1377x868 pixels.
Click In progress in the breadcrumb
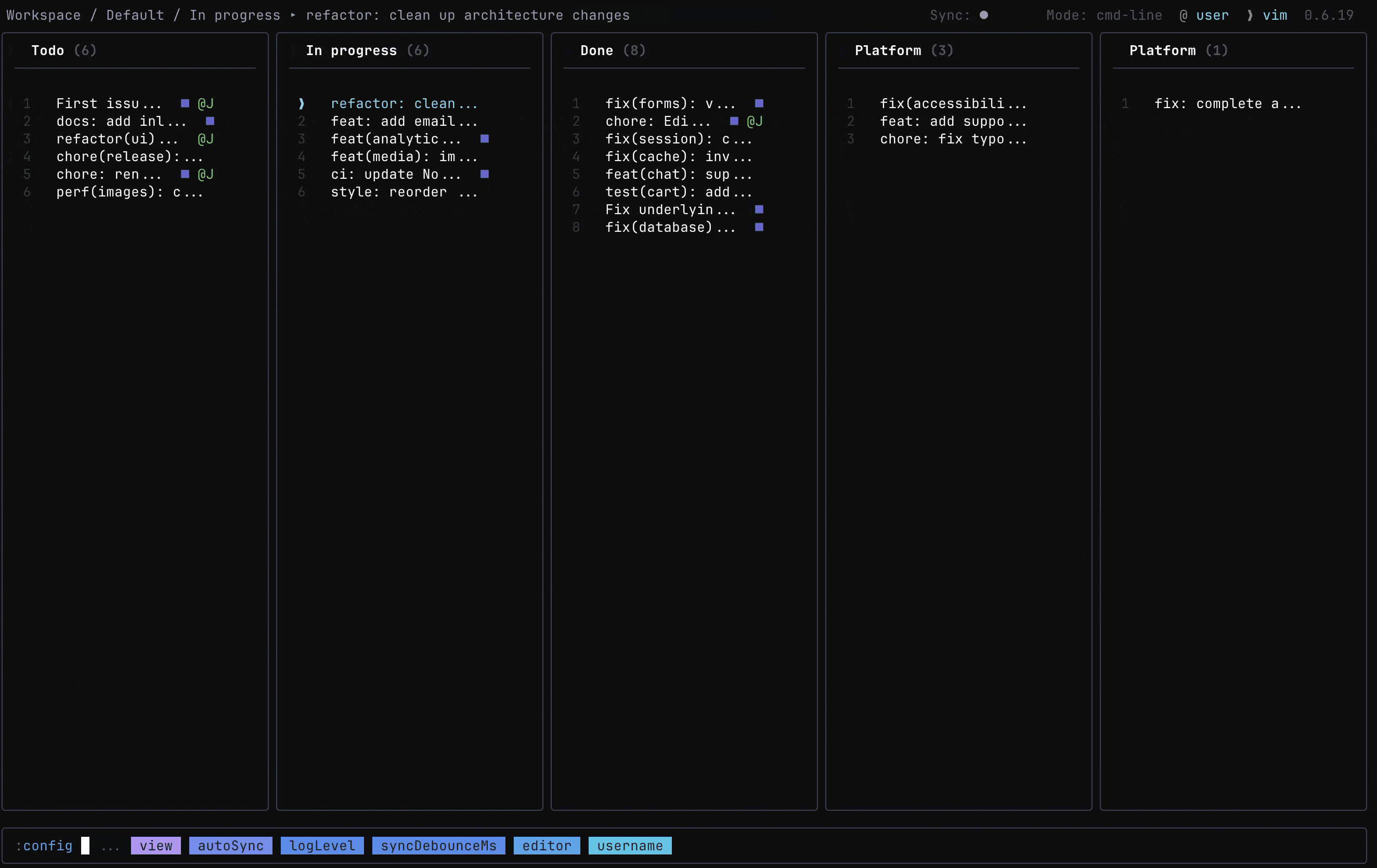click(x=235, y=16)
